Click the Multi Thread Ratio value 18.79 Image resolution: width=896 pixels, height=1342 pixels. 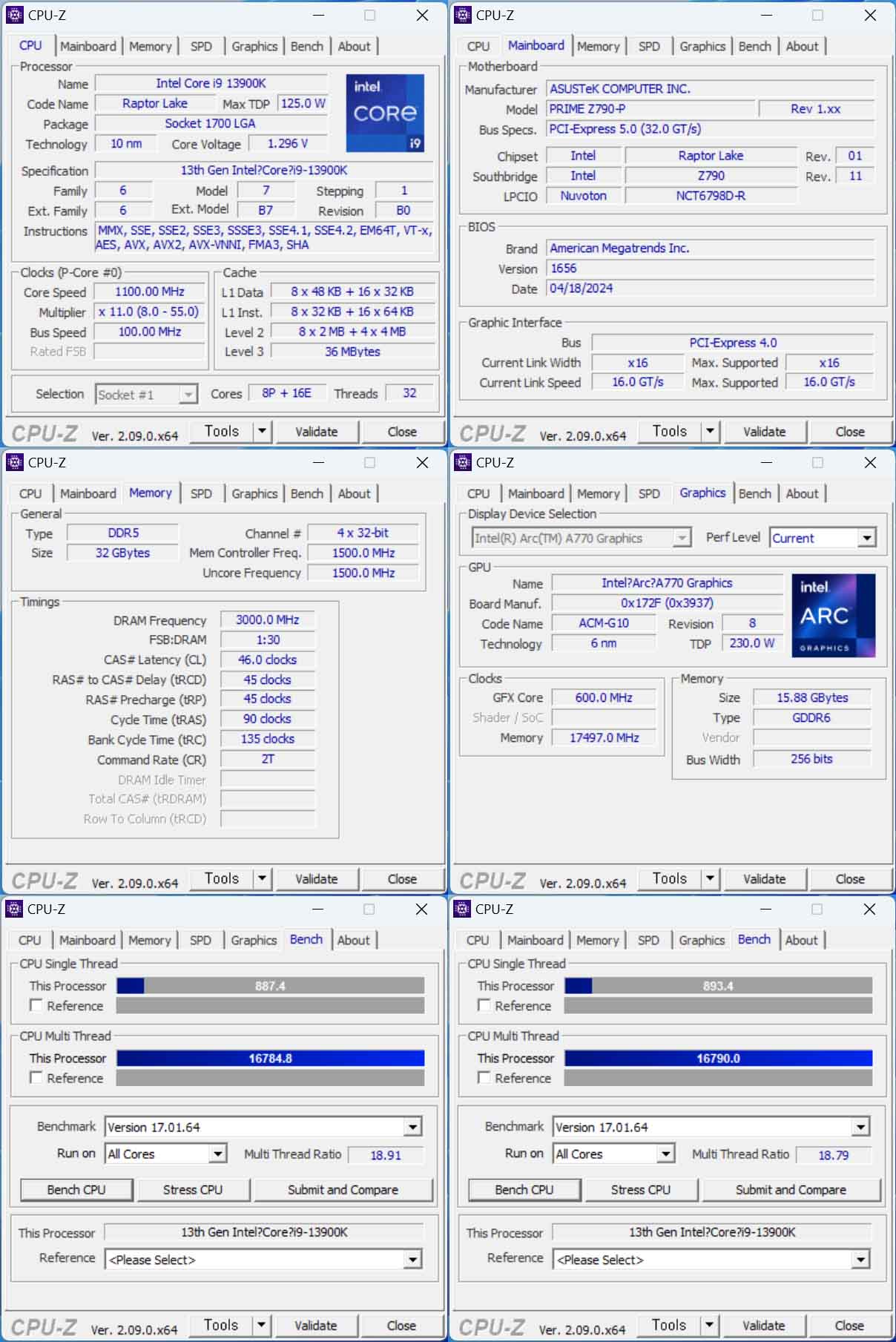tap(834, 1155)
